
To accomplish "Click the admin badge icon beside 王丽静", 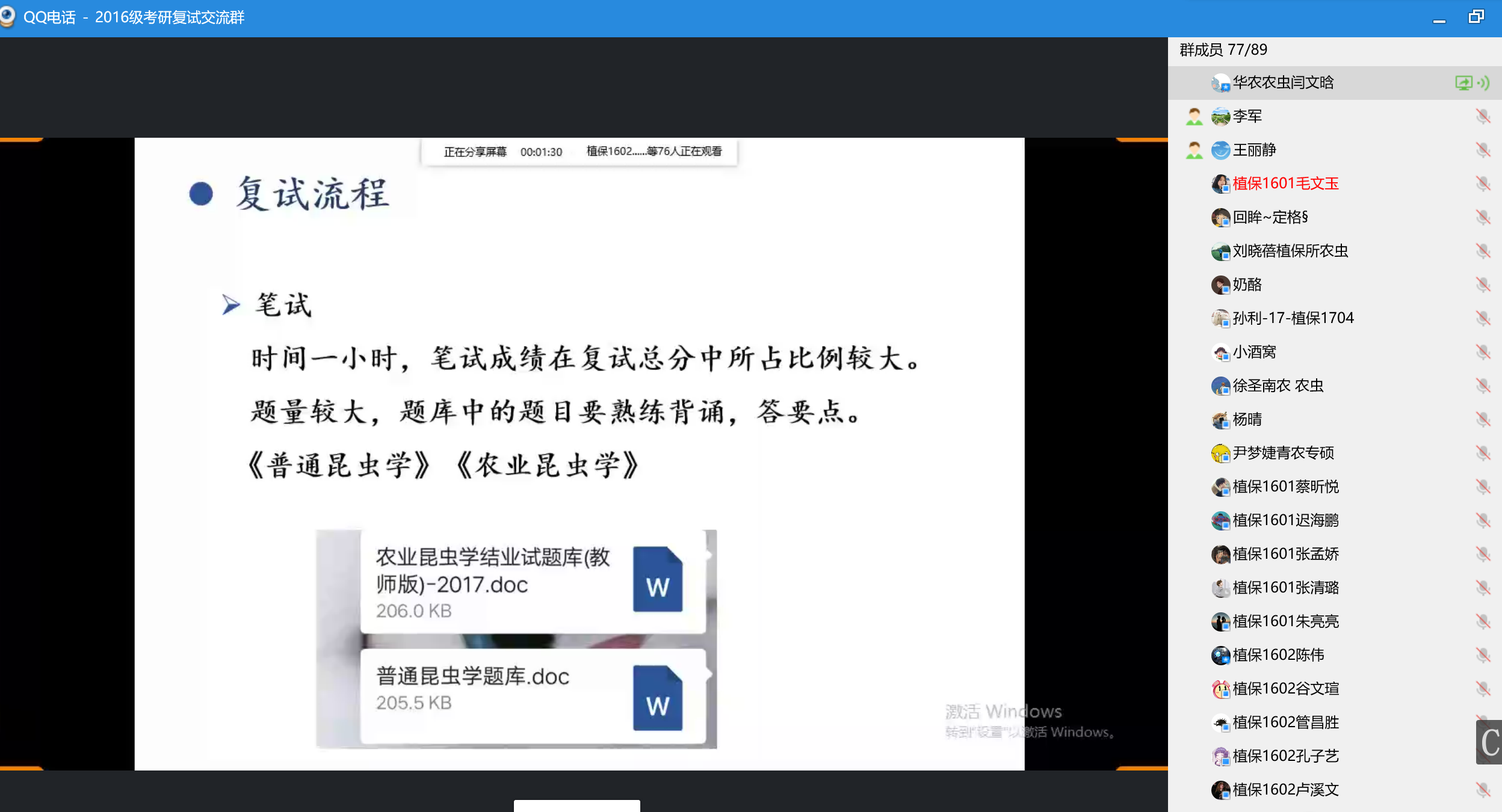I will point(1194,150).
